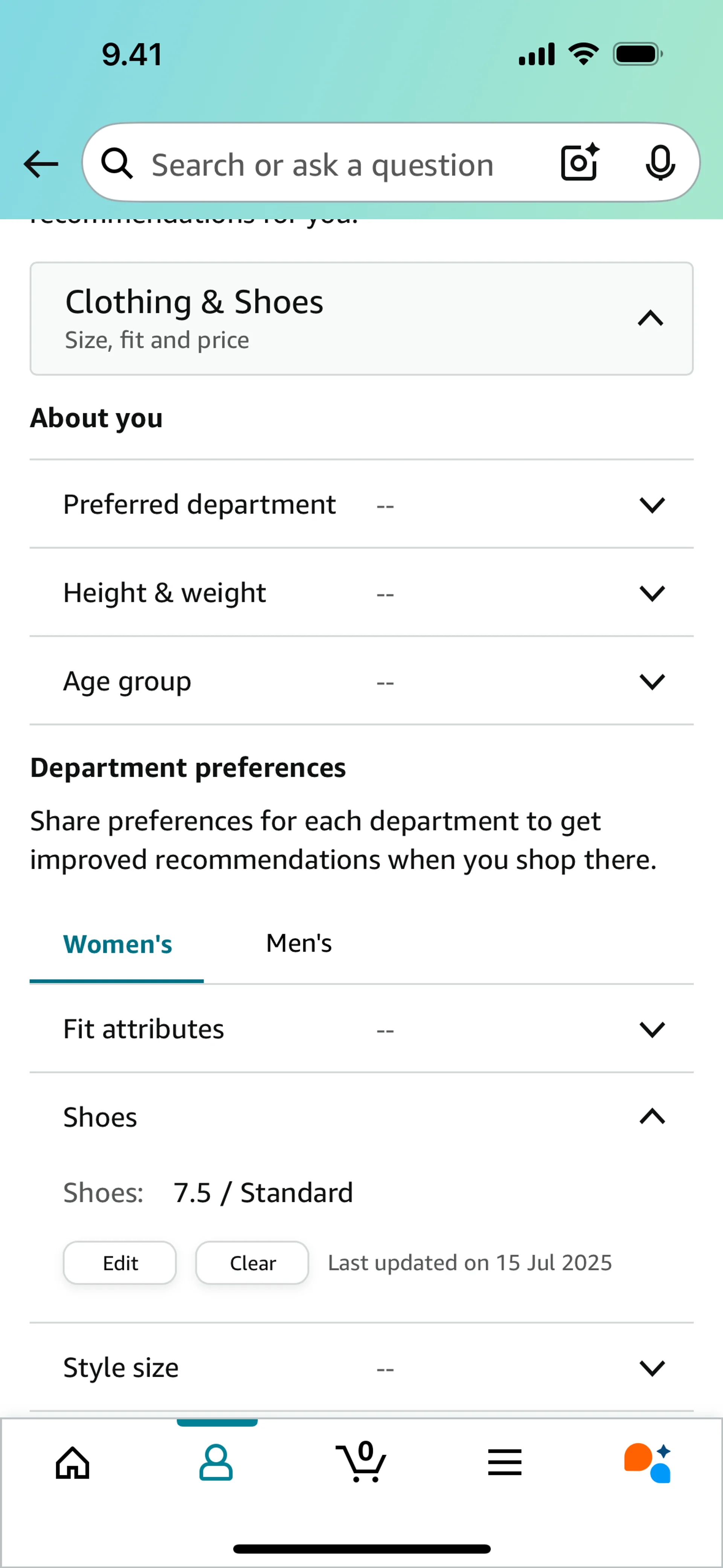The image size is (723, 1568).
Task: Expand the Style size row
Action: coord(652,1368)
